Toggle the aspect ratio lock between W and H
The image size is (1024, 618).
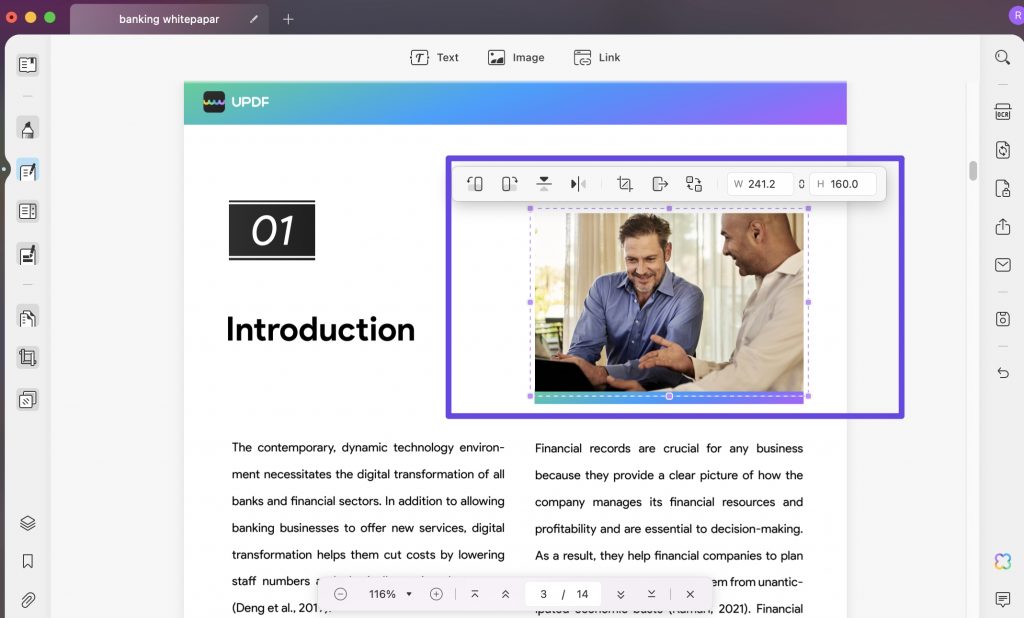pyautogui.click(x=801, y=183)
